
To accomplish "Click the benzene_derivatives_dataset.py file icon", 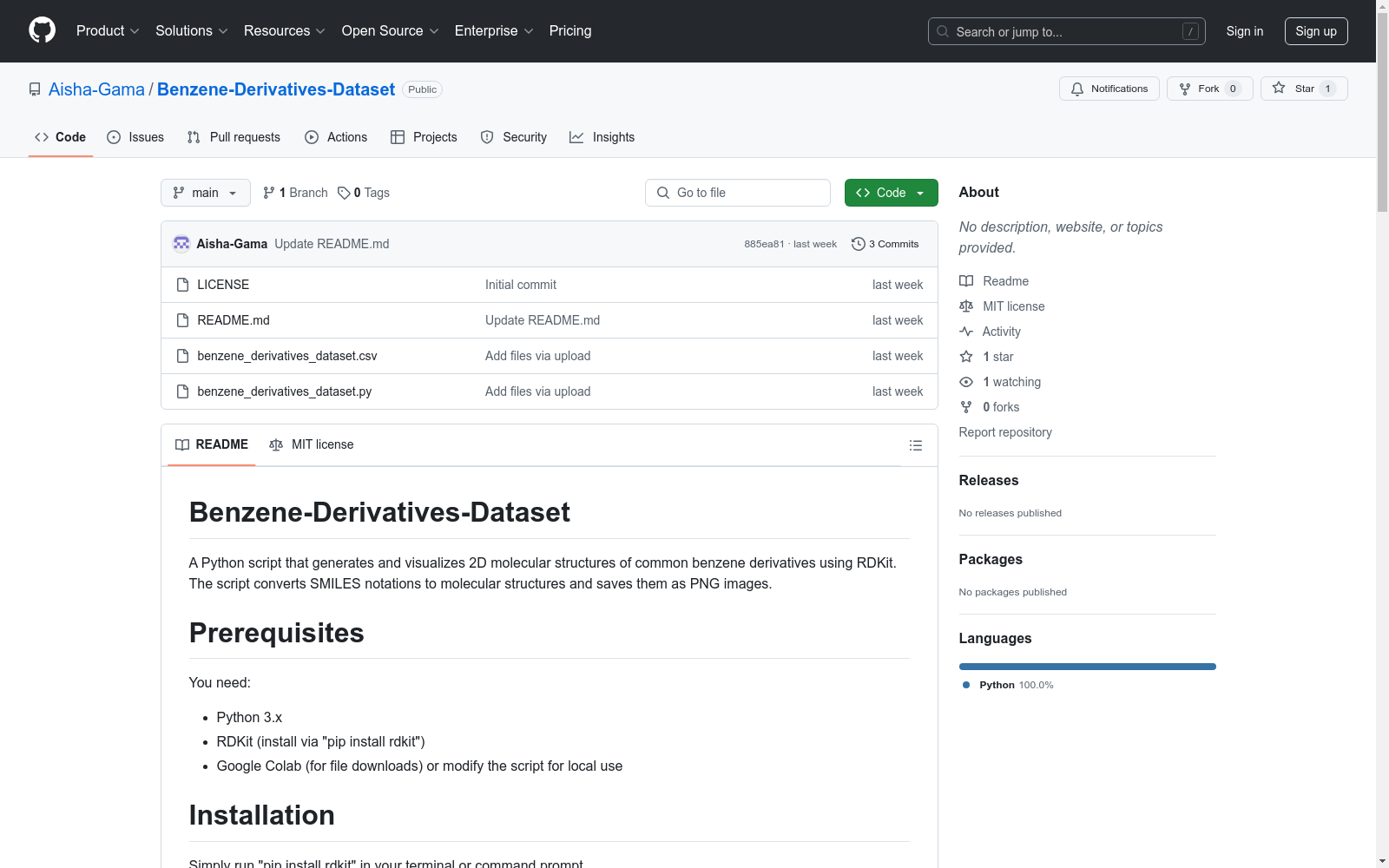I will pos(182,391).
